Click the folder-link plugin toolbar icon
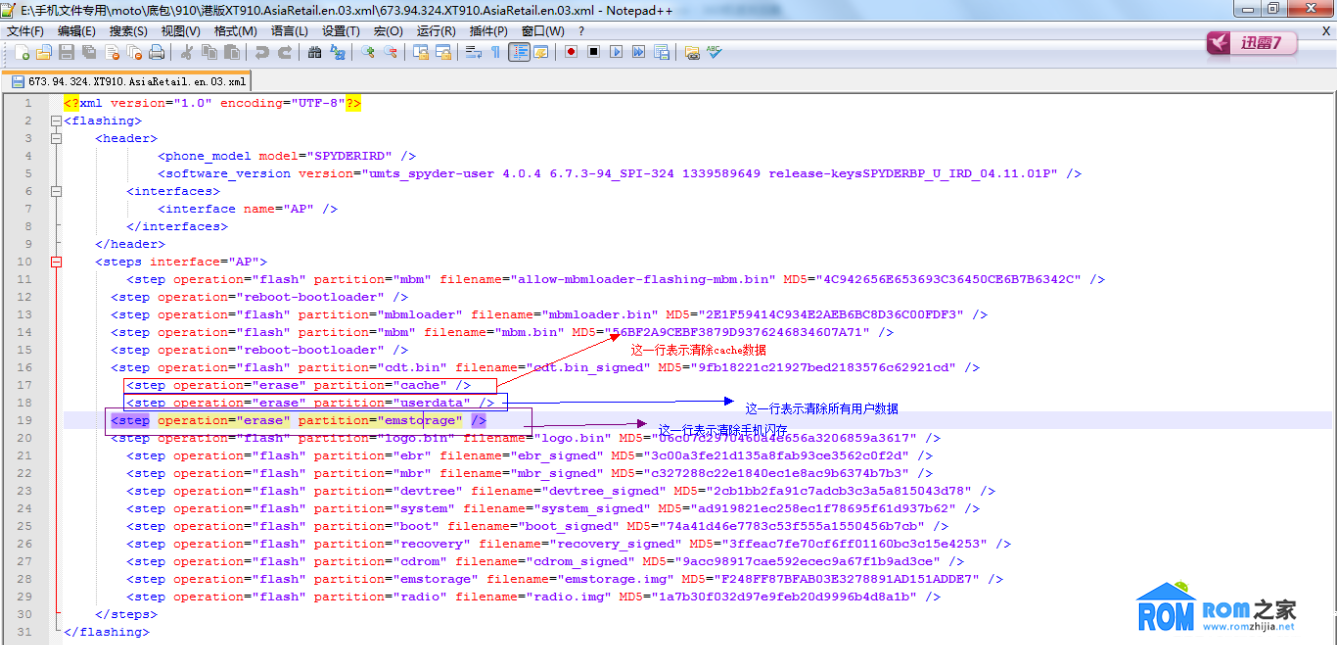 pyautogui.click(x=691, y=52)
